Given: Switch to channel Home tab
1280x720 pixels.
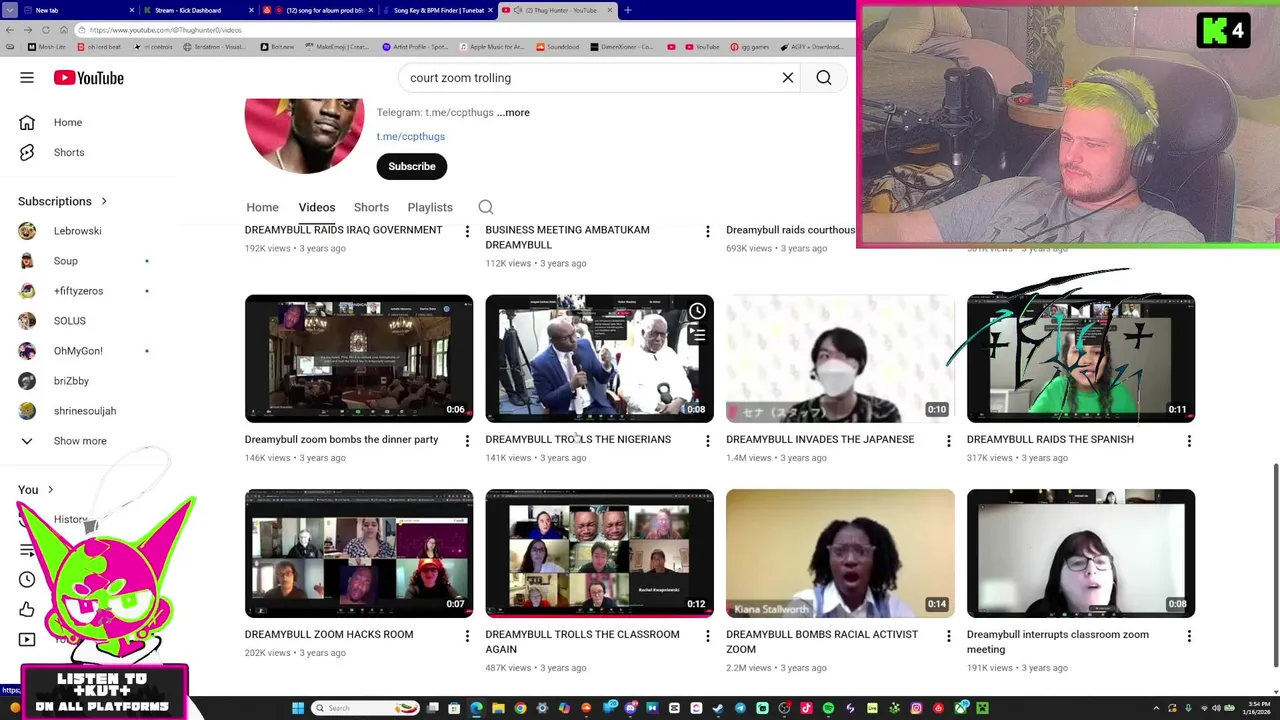Looking at the screenshot, I should click(262, 207).
